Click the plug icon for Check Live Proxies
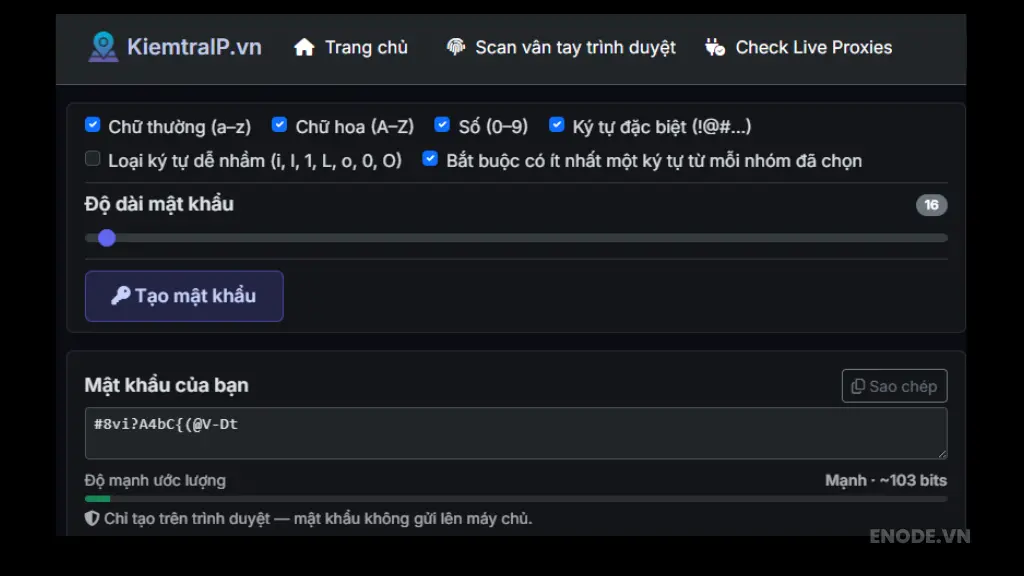The image size is (1024, 576). [x=714, y=47]
